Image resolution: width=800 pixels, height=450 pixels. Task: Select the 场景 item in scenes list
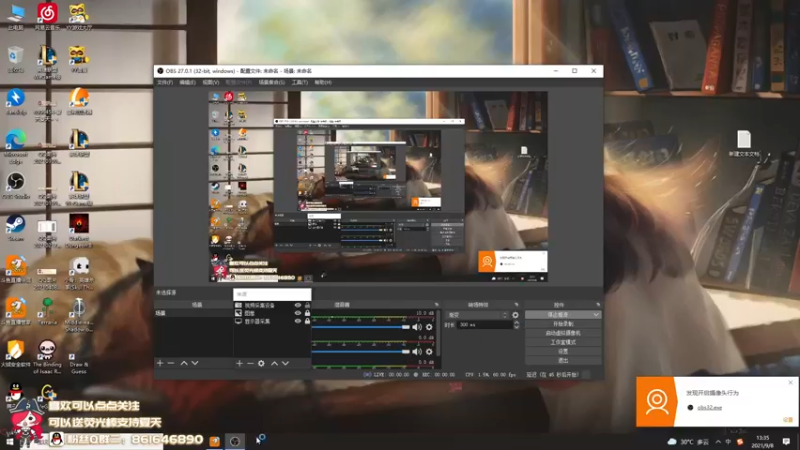(x=193, y=313)
